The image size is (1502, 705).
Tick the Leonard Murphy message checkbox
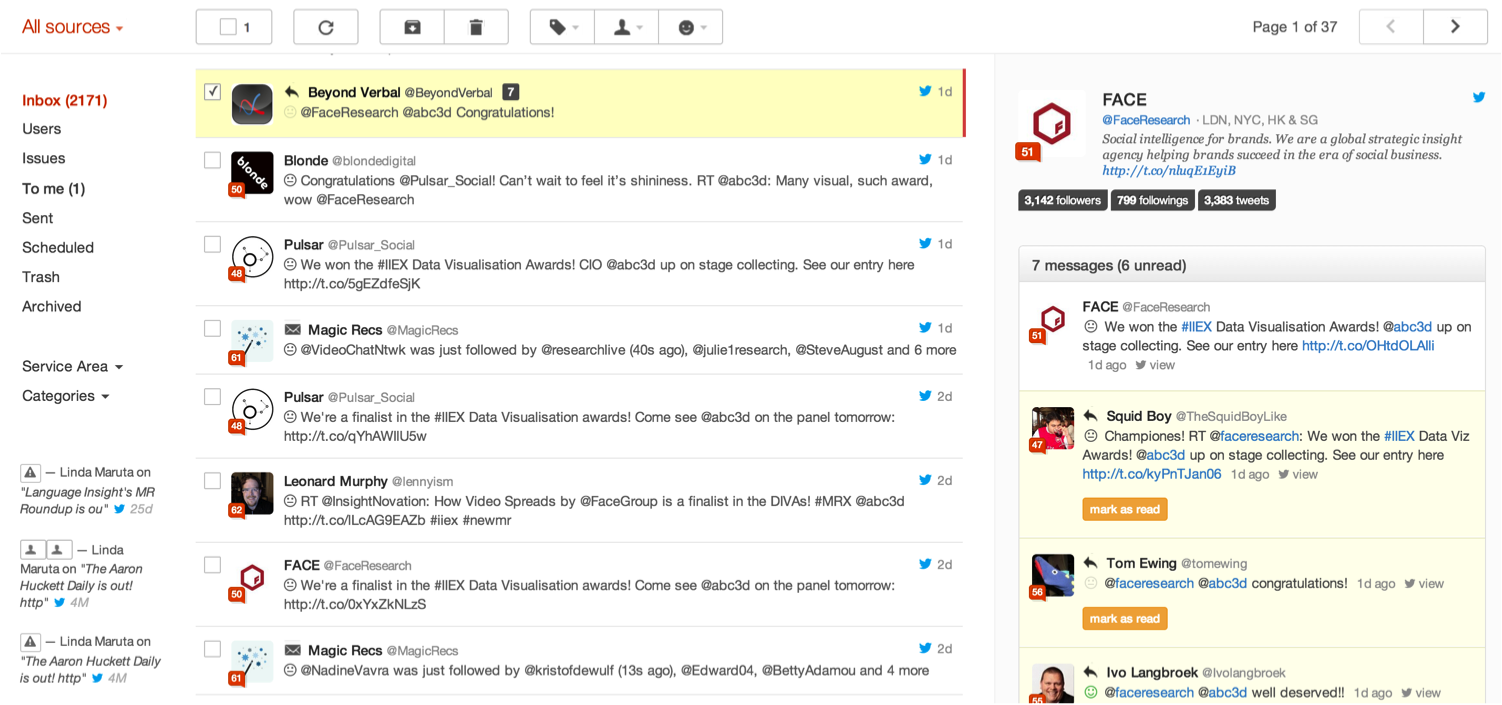click(212, 481)
